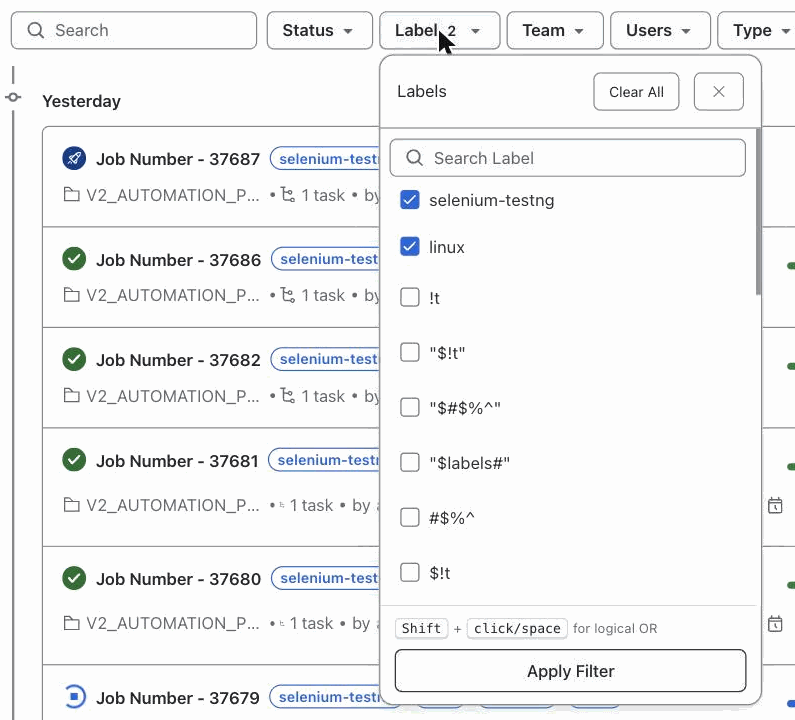Click the green passed icon for Job 37682
Screen dimensions: 795x720
[74, 359]
